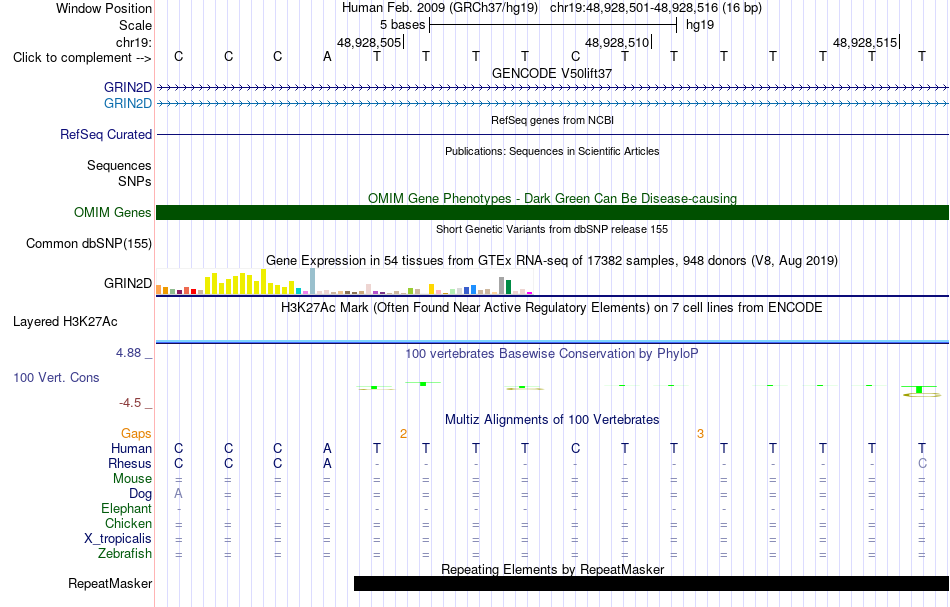Click the GENCODE V50lift37 track title
This screenshot has width=950, height=607.
tap(552, 73)
